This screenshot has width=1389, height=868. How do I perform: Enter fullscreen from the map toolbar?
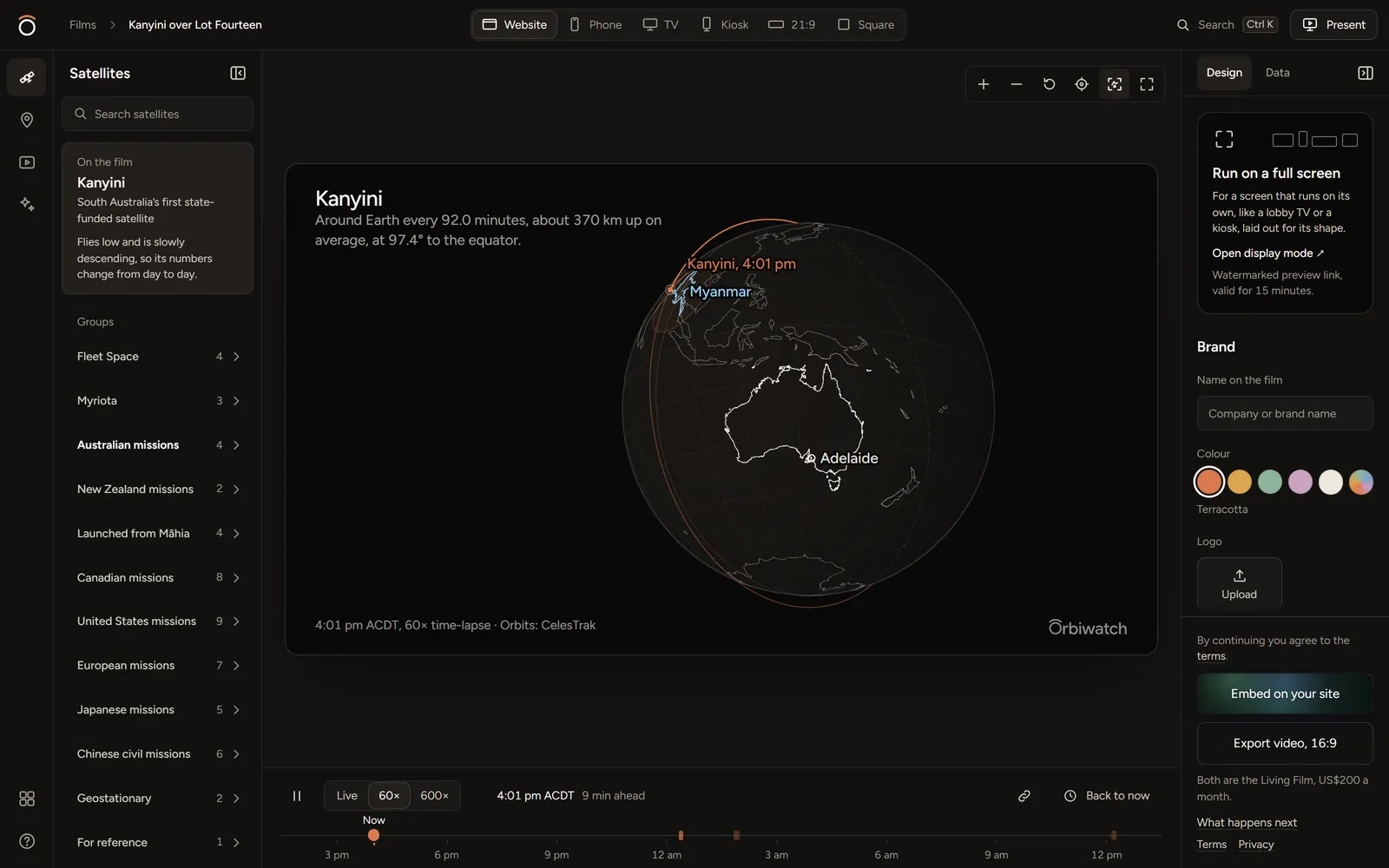click(1147, 84)
